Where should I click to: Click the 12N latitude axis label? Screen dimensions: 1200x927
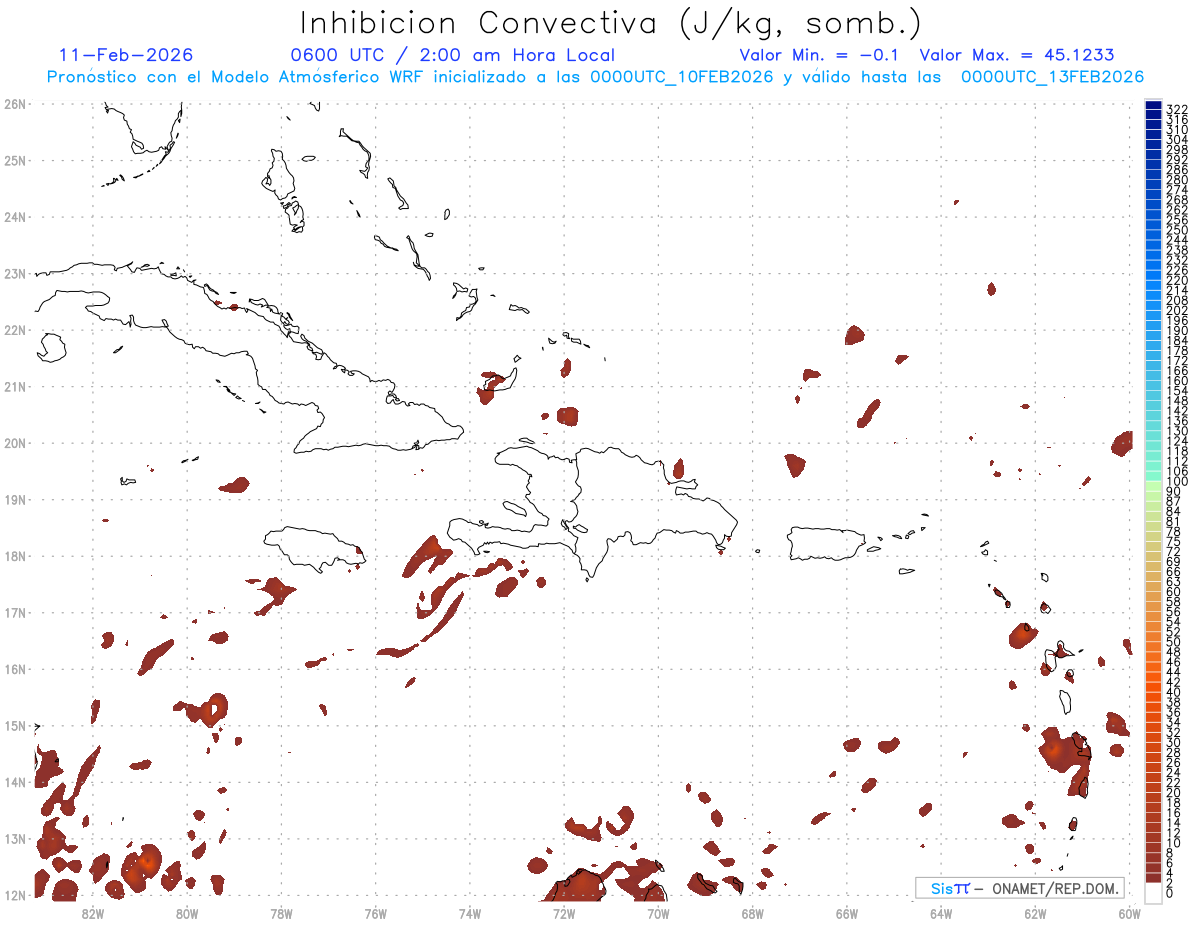point(15,895)
